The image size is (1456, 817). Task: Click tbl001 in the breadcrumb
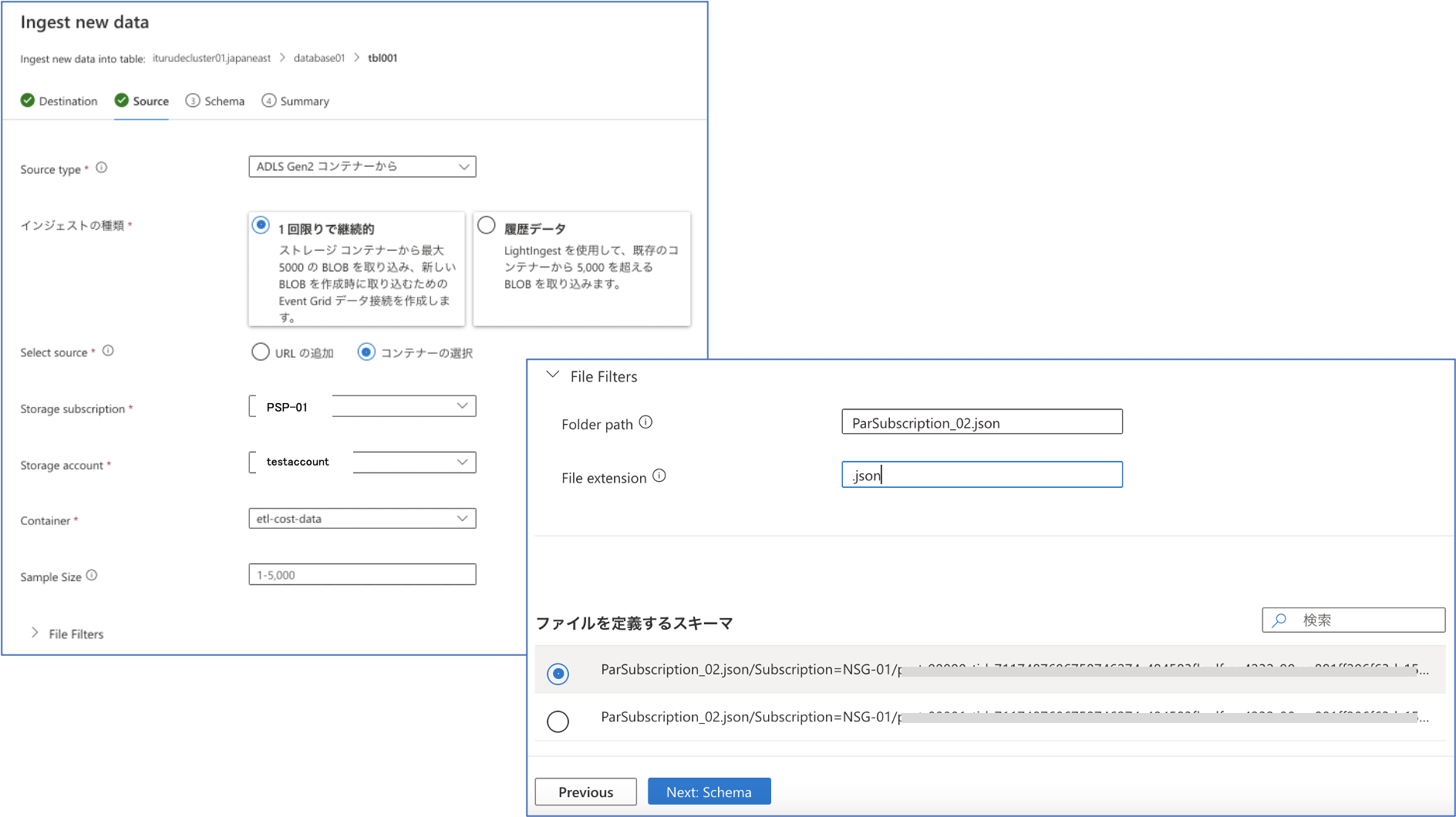pyautogui.click(x=383, y=59)
